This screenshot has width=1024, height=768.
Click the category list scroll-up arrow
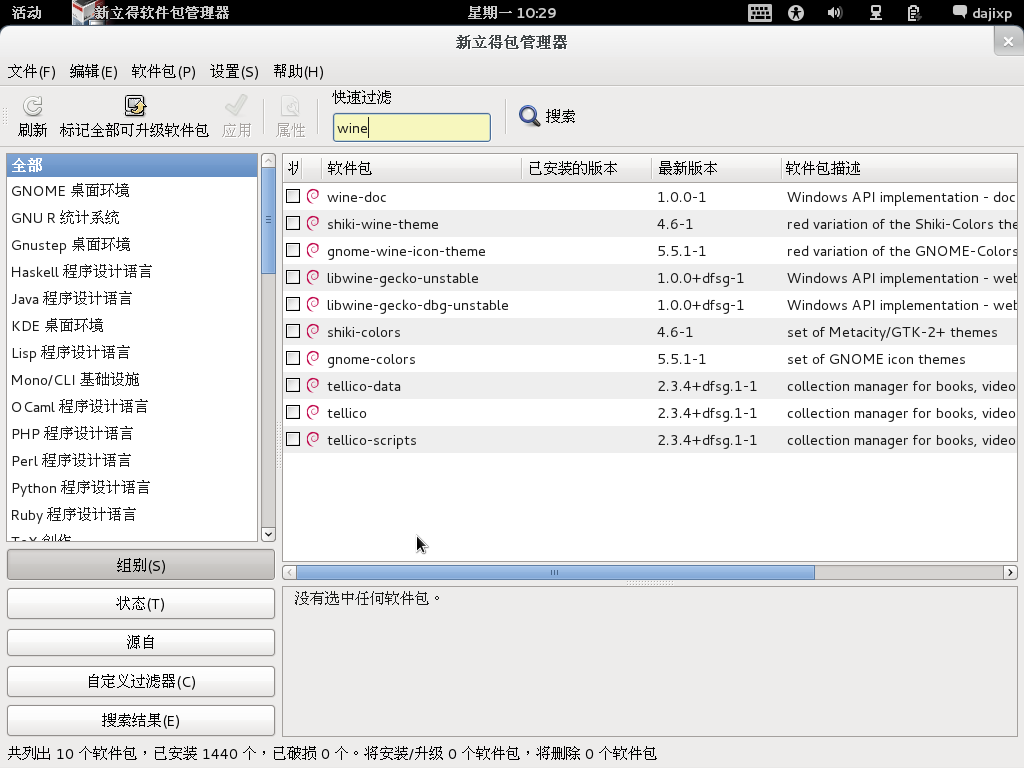click(x=268, y=161)
